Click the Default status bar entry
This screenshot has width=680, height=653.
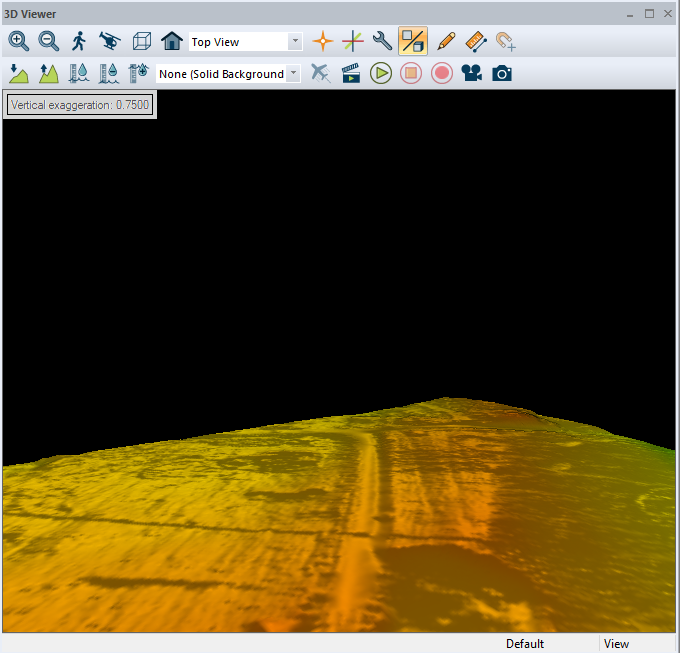coord(525,643)
